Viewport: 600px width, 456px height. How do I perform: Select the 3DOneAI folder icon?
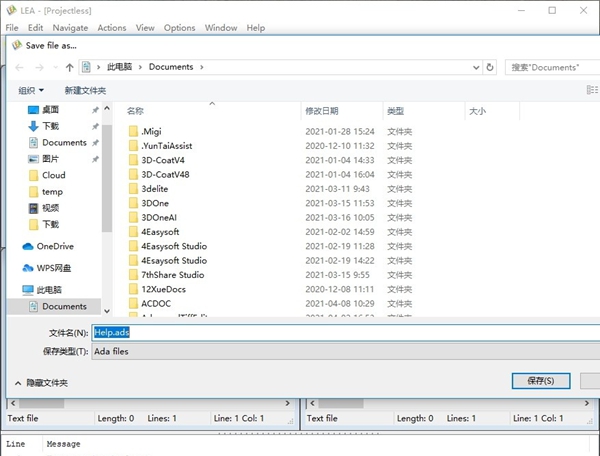tap(133, 218)
